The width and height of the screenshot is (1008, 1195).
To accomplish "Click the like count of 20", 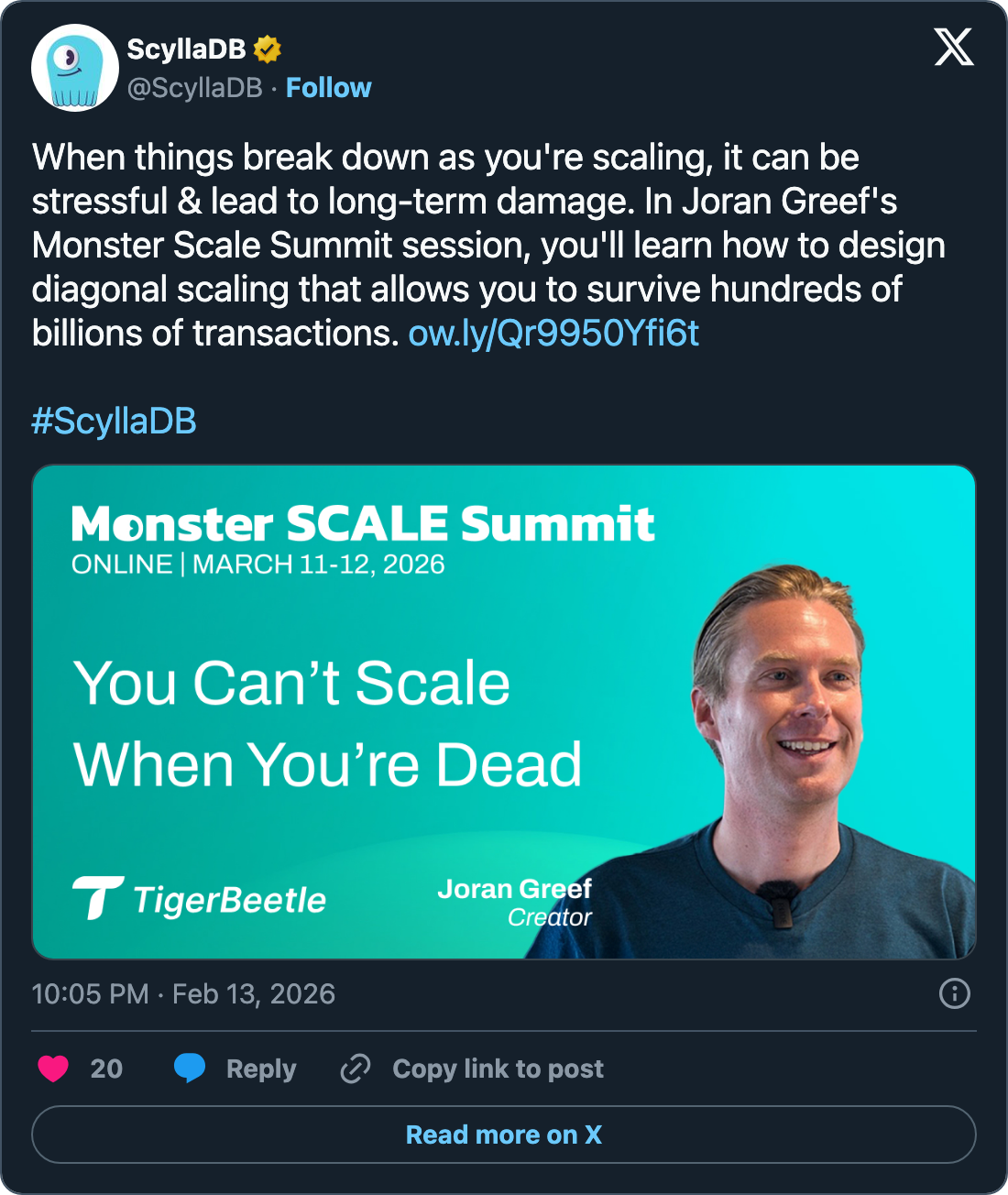I will [x=106, y=1069].
